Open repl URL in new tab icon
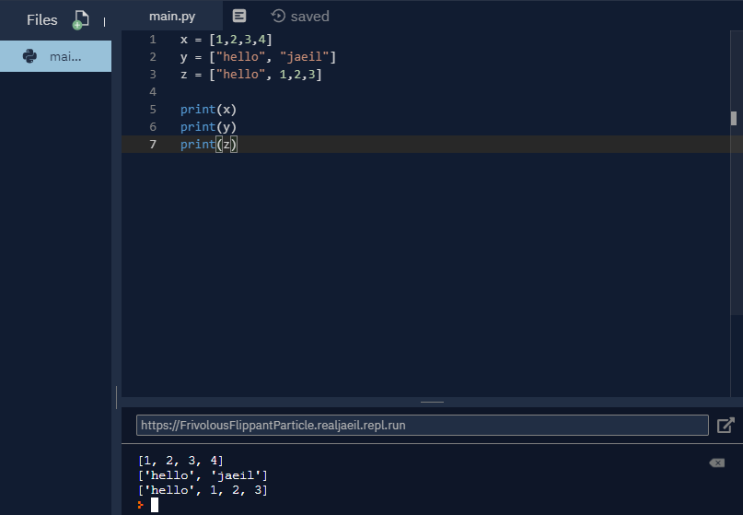Viewport: 743px width, 515px height. pyautogui.click(x=725, y=425)
